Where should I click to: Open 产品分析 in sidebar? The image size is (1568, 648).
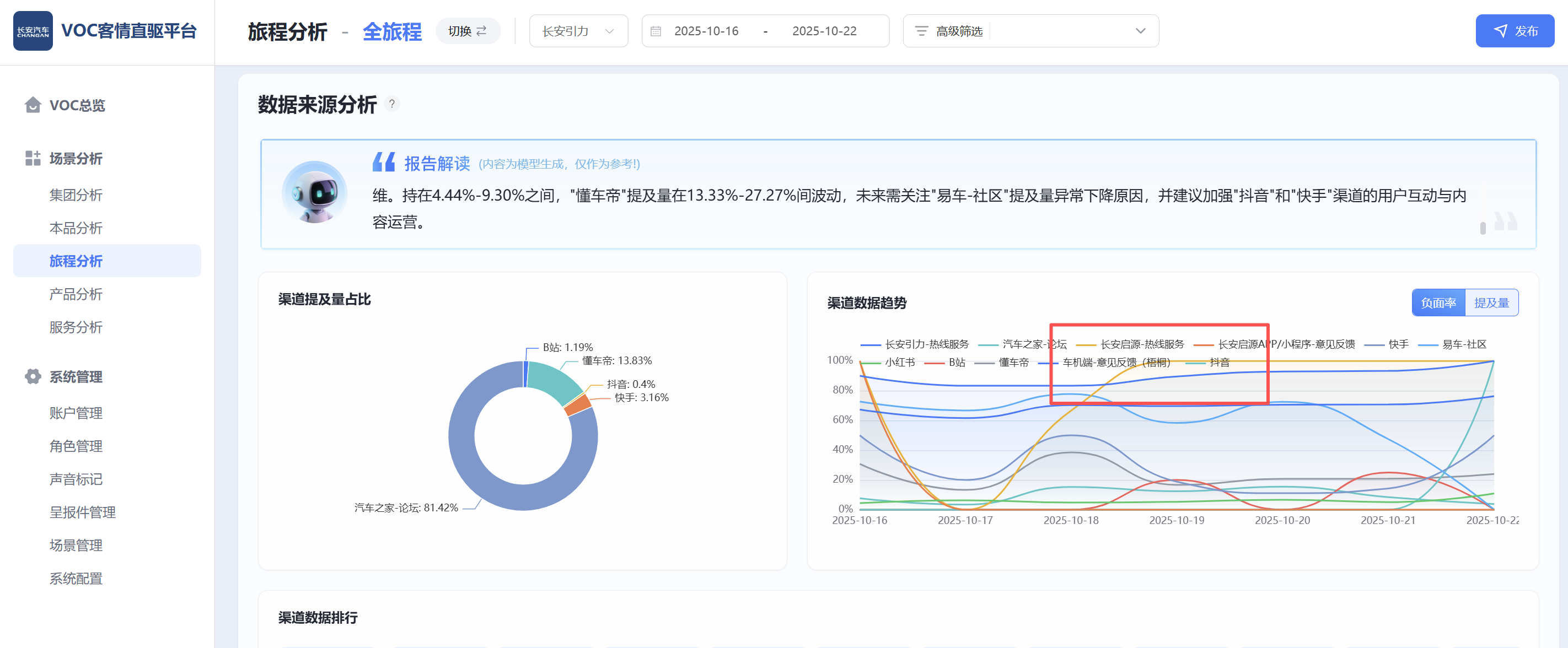(x=76, y=294)
